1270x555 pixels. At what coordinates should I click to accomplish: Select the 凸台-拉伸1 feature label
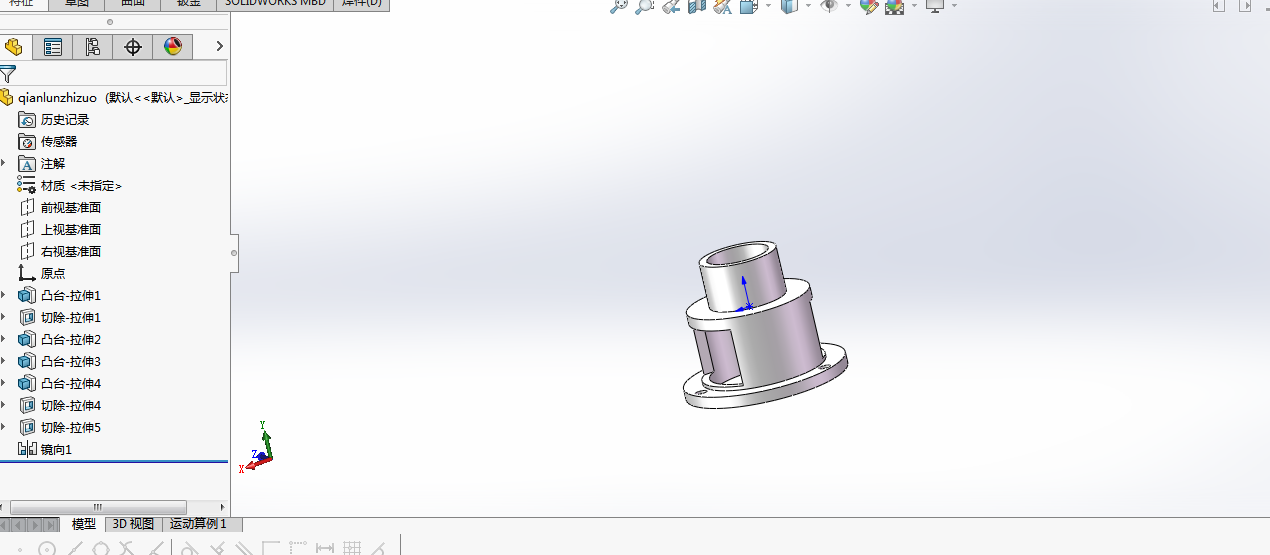pyautogui.click(x=71, y=295)
